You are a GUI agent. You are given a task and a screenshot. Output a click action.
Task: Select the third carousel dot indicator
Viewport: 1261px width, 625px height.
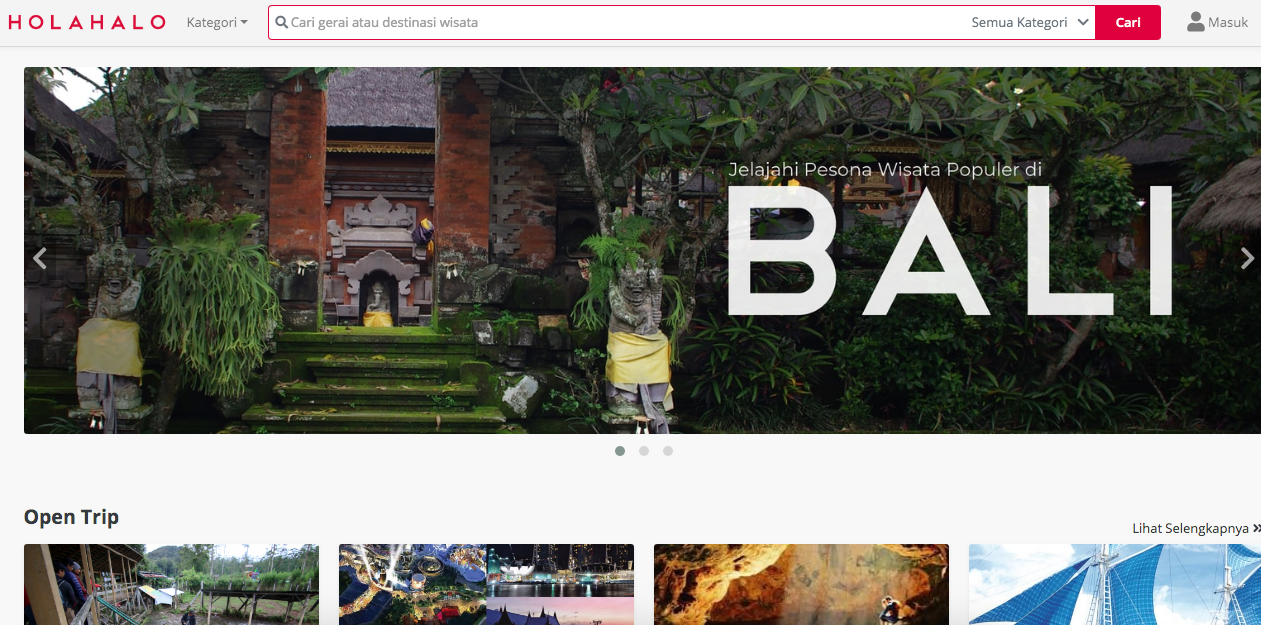click(668, 451)
